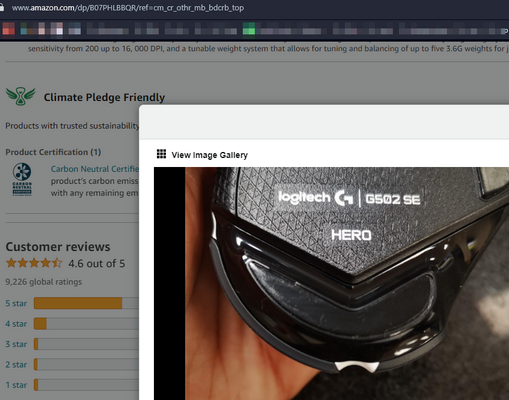The height and width of the screenshot is (400, 509).
Task: Click the green bookmark favicon in bookmarks bar
Action: (249, 29)
